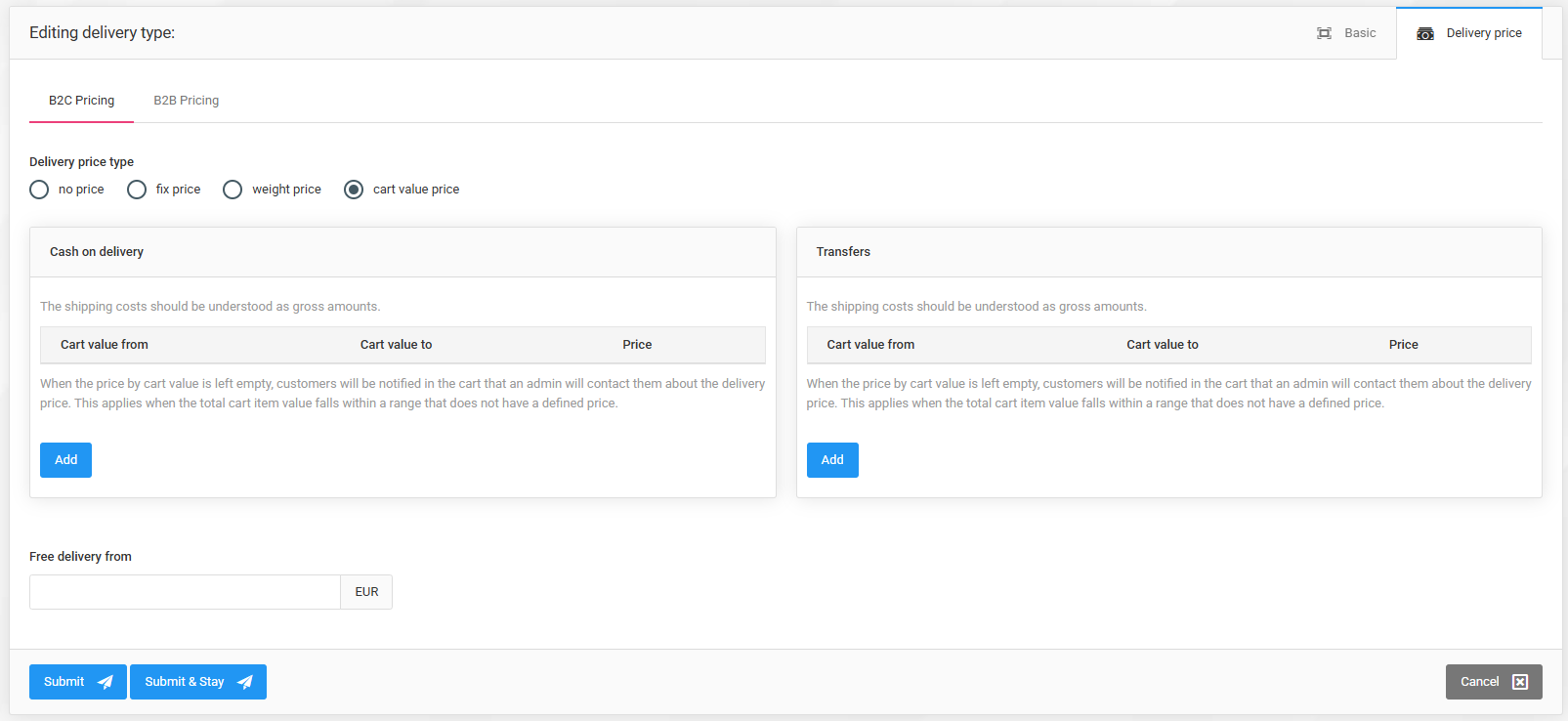Image resolution: width=1568 pixels, height=721 pixels.
Task: Add a Transfers price row
Action: point(832,460)
